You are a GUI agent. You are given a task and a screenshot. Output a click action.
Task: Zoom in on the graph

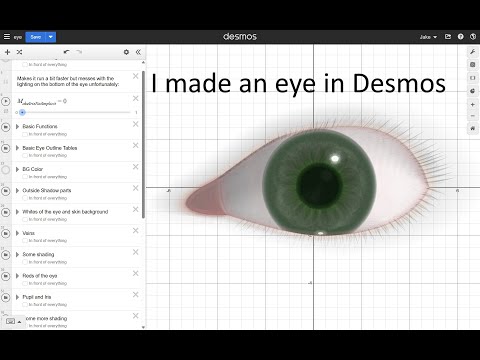472,105
